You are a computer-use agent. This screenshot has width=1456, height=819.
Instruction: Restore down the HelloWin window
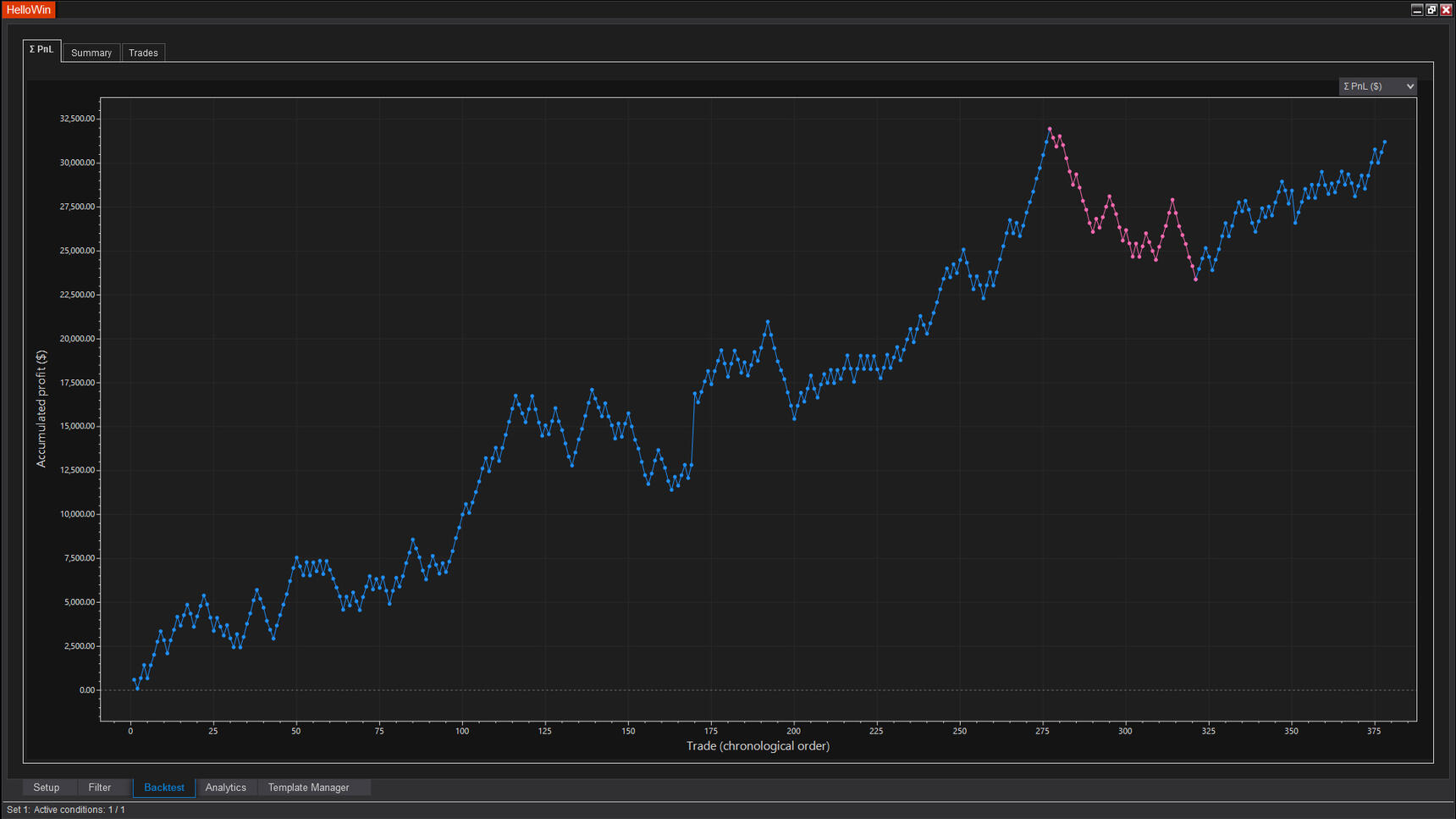tap(1431, 9)
